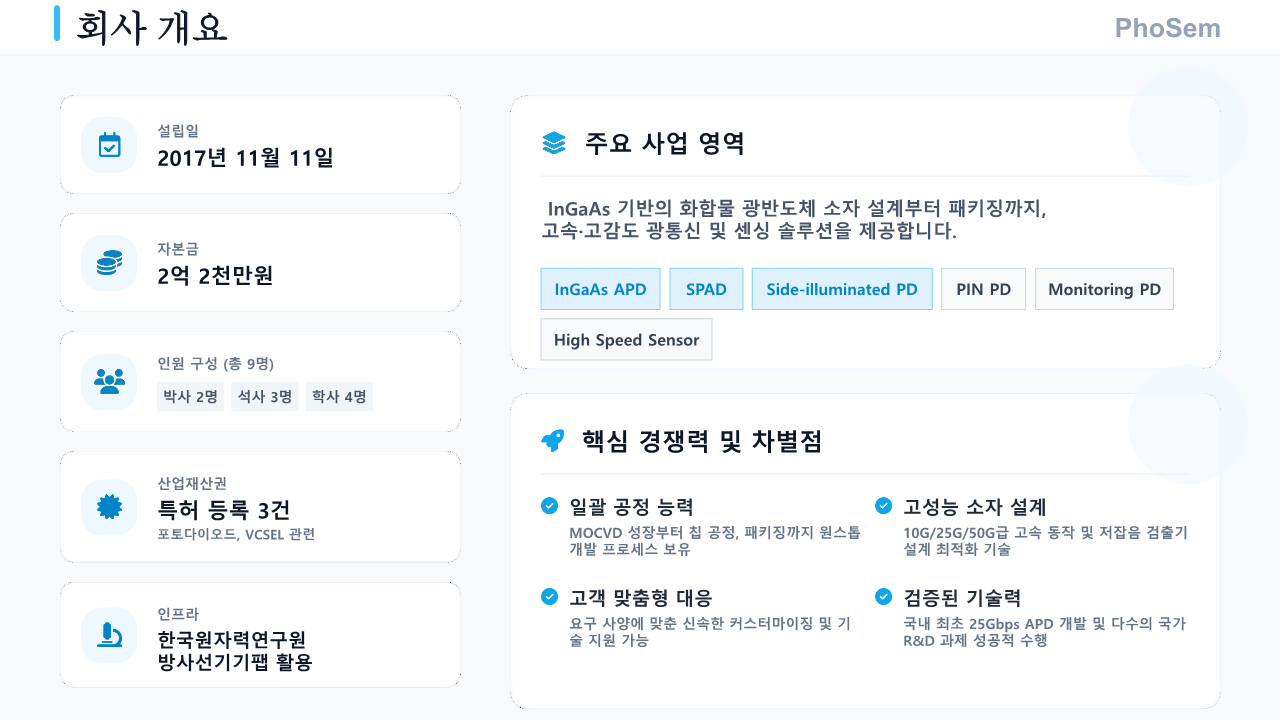Image resolution: width=1280 pixels, height=720 pixels.
Task: Select the SPAD tag
Action: (706, 289)
